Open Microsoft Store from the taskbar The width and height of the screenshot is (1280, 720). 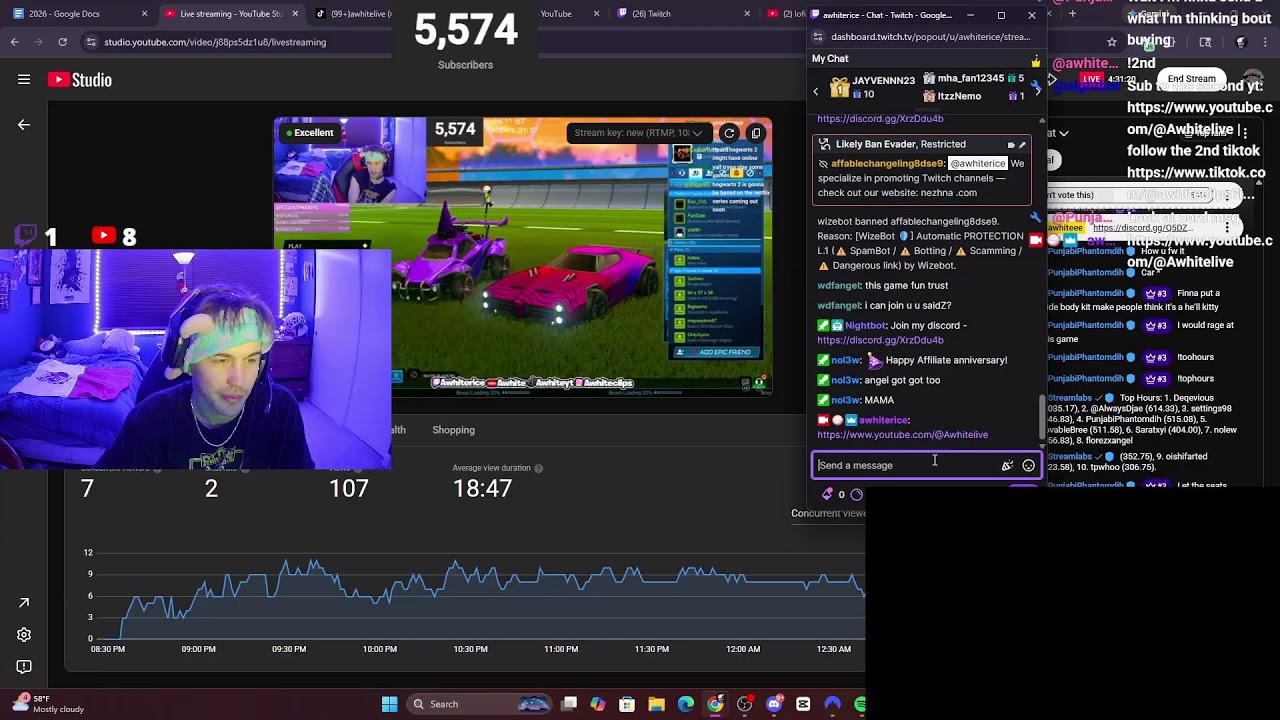[627, 704]
